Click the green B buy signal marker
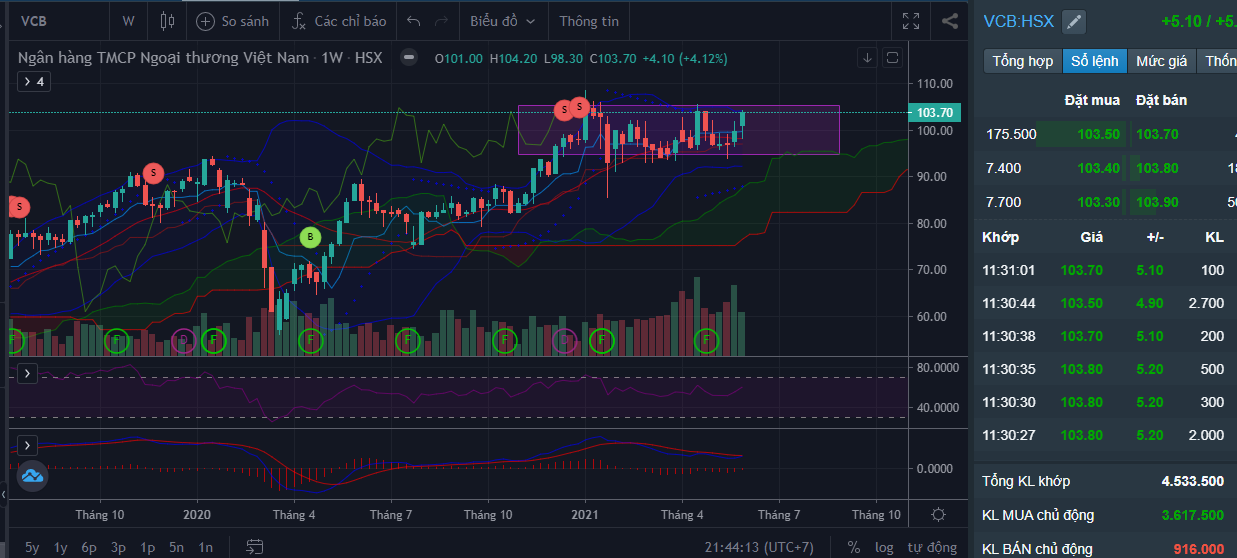This screenshot has height=558, width=1237. coord(311,237)
